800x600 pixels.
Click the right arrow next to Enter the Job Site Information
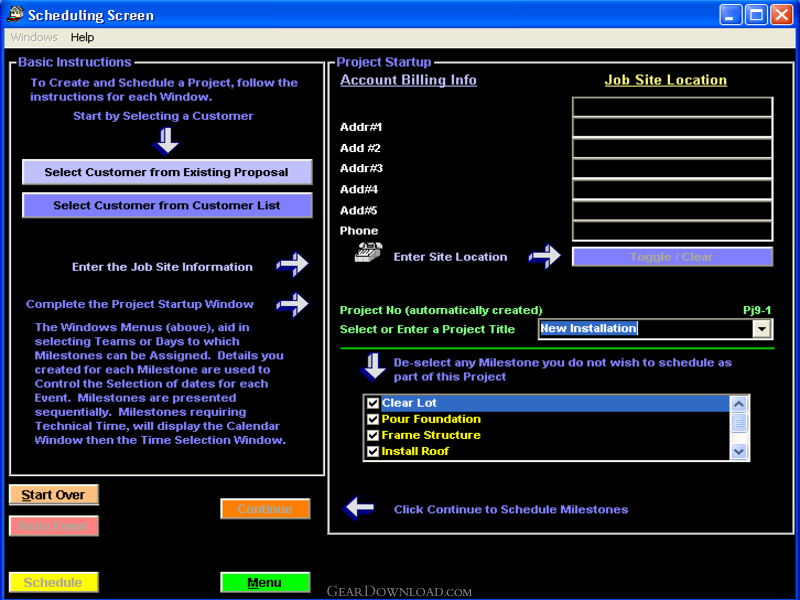tap(292, 265)
